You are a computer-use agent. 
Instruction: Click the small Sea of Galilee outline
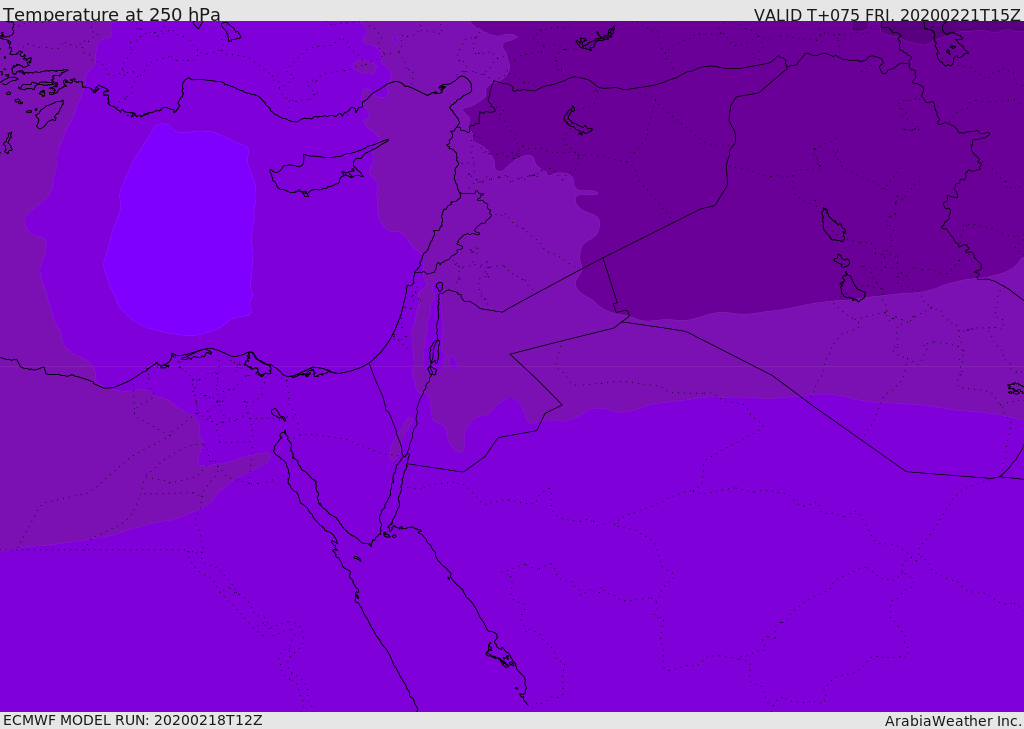point(439,287)
